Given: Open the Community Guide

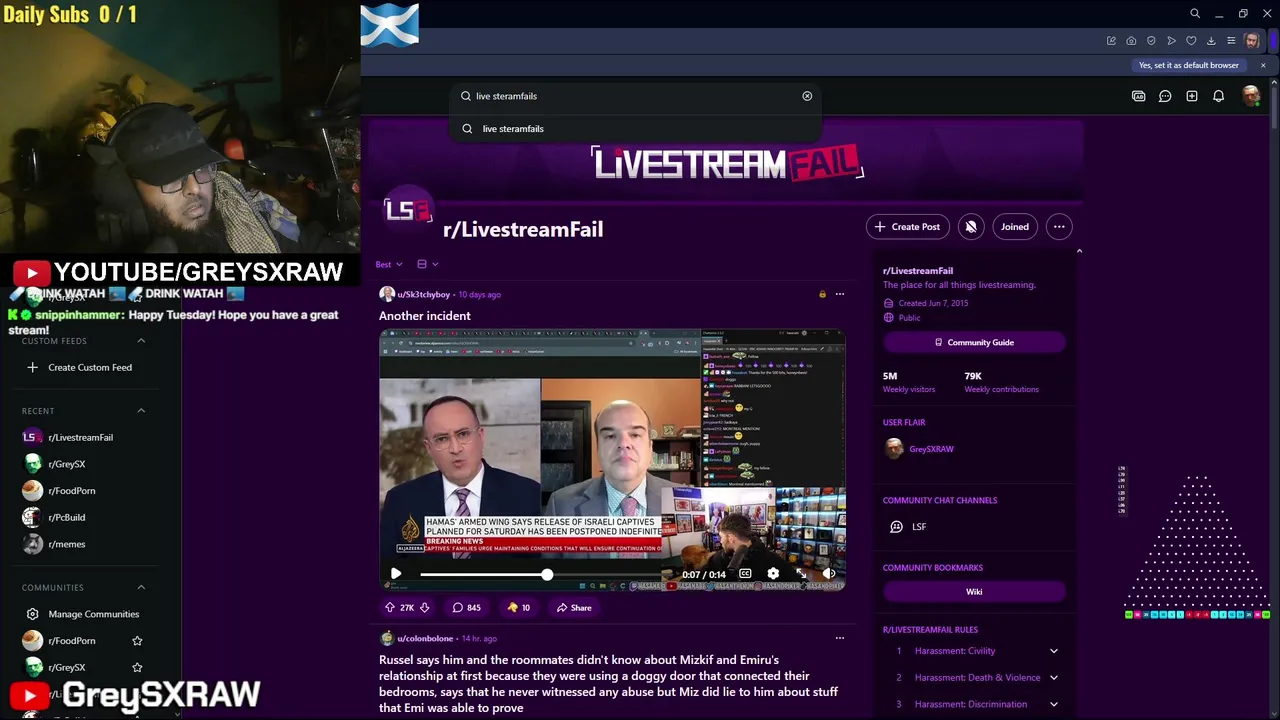Looking at the screenshot, I should 974,342.
